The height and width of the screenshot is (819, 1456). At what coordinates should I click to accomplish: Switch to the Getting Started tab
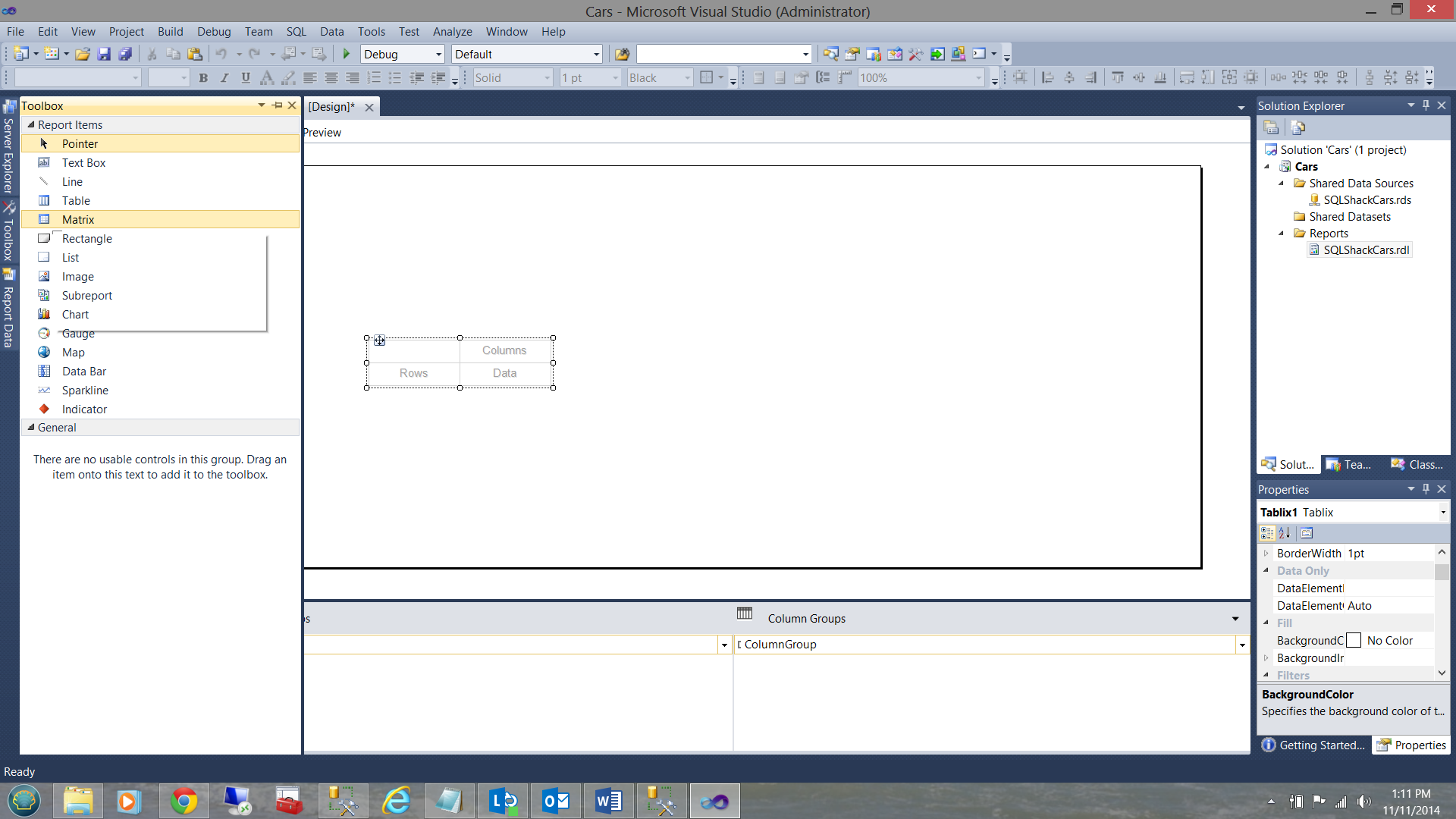pos(1313,745)
